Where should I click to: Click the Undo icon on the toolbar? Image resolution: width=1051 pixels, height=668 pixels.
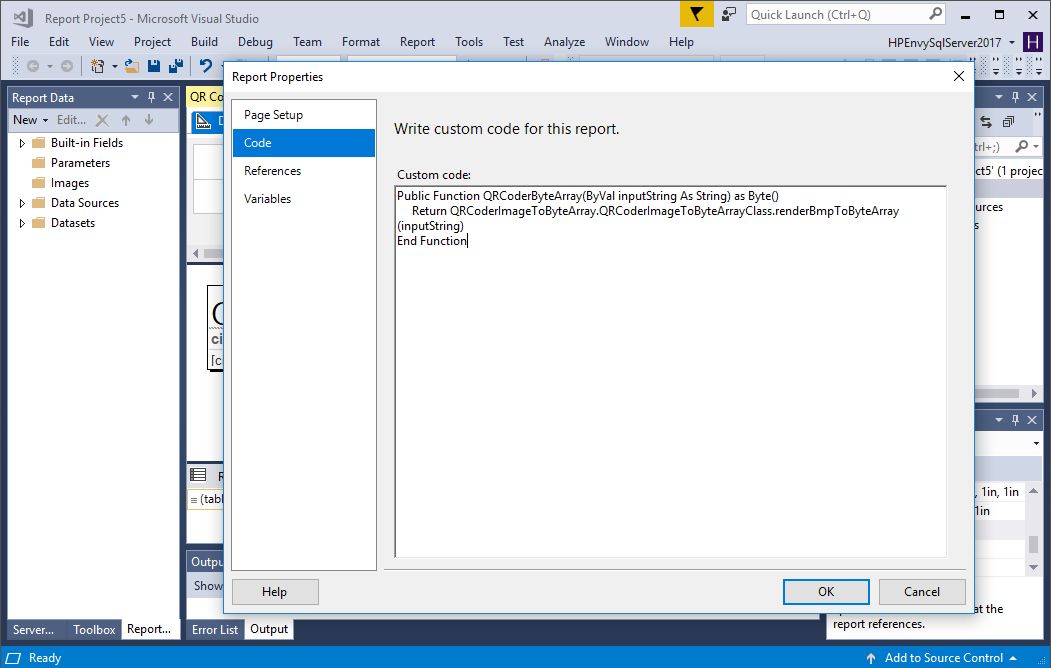[x=206, y=65]
